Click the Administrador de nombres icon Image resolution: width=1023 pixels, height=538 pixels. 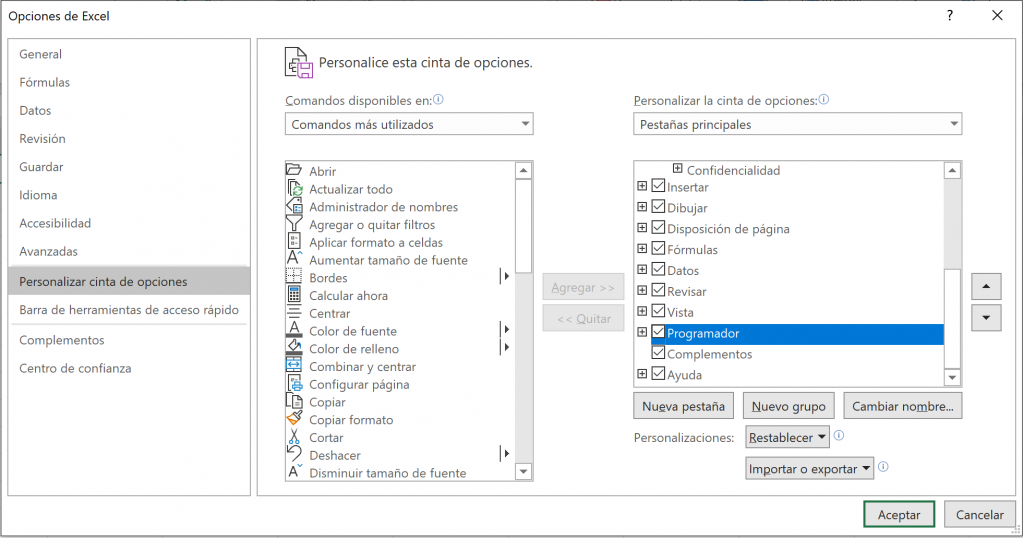pos(294,206)
